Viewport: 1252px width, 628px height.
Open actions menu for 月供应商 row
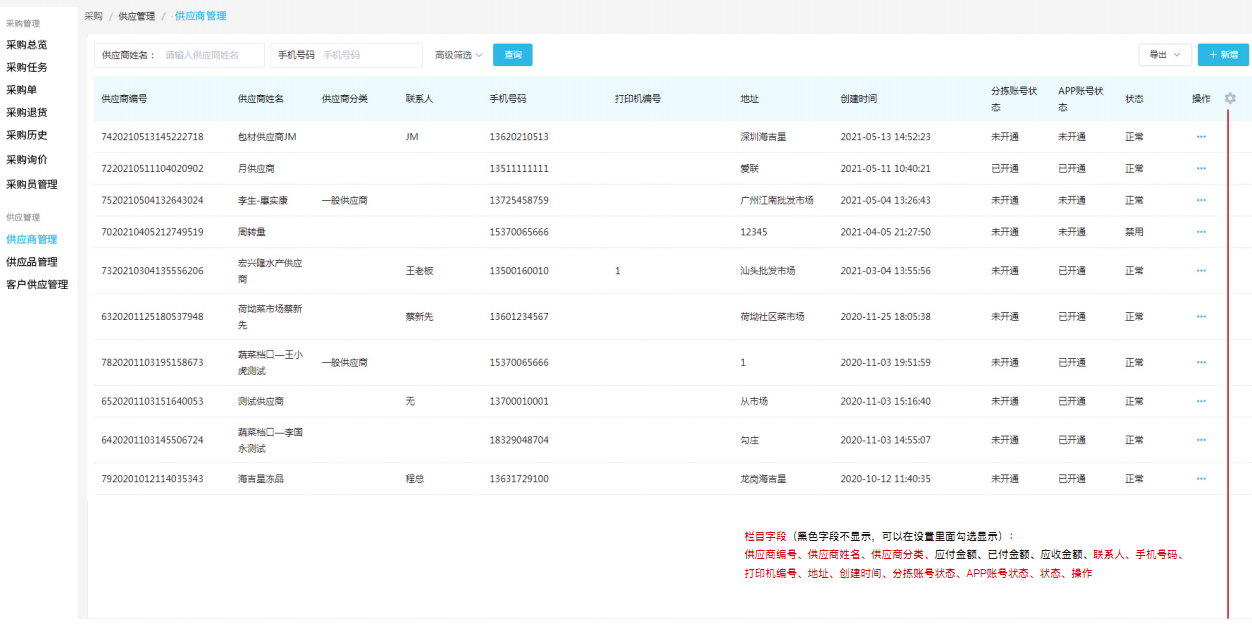(1201, 169)
